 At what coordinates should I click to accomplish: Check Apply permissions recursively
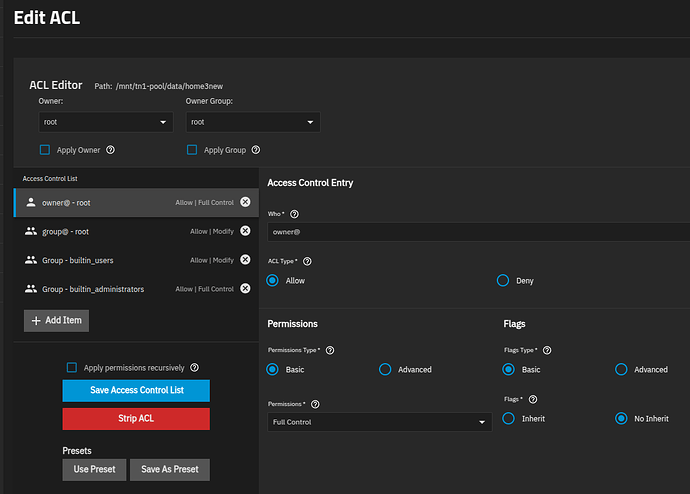[72, 367]
